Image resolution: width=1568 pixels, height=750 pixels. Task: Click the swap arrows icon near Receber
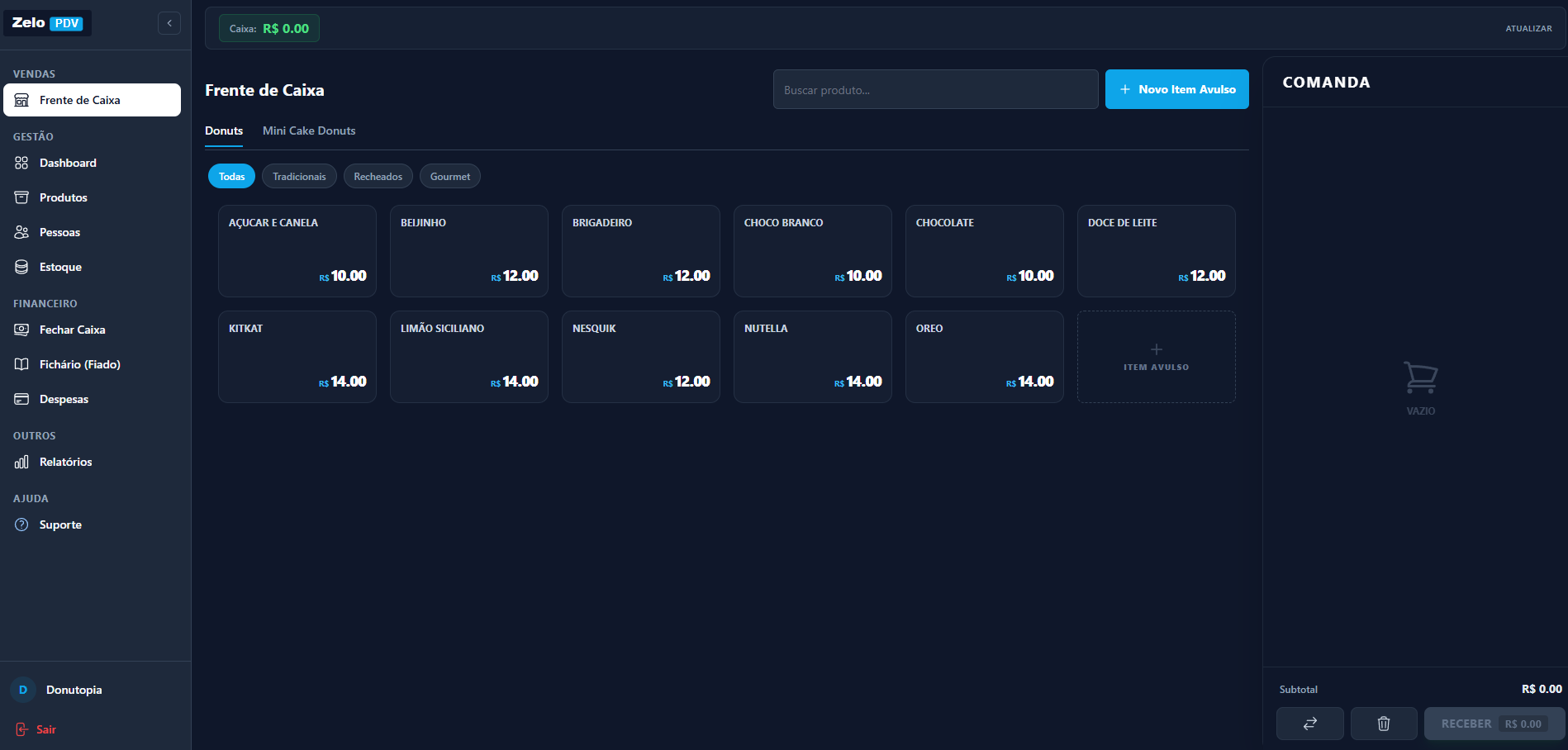tap(1310, 723)
